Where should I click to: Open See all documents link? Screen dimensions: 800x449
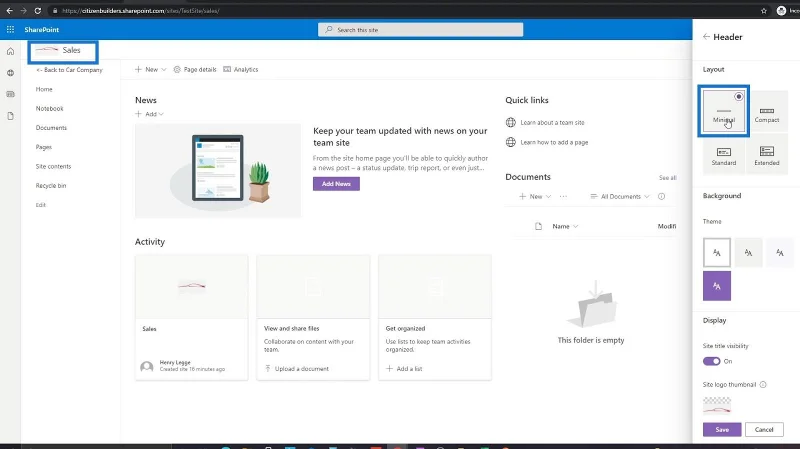coord(667,178)
